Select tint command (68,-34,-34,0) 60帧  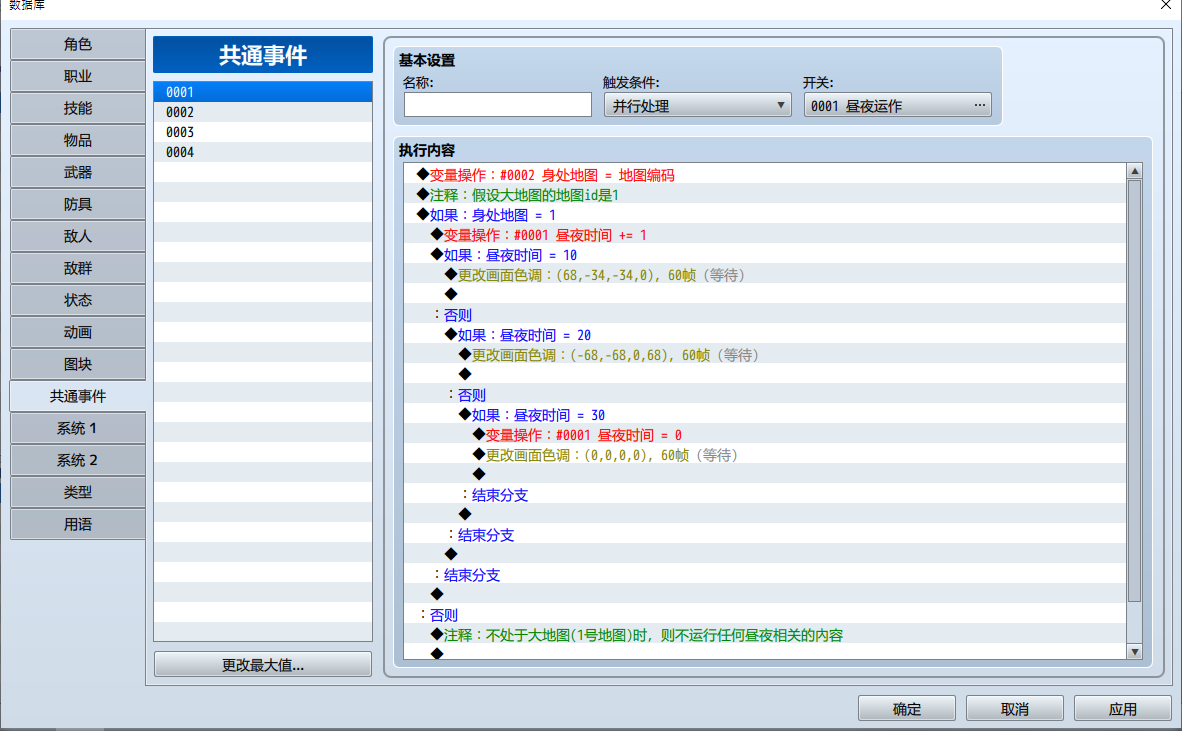pyautogui.click(x=764, y=275)
